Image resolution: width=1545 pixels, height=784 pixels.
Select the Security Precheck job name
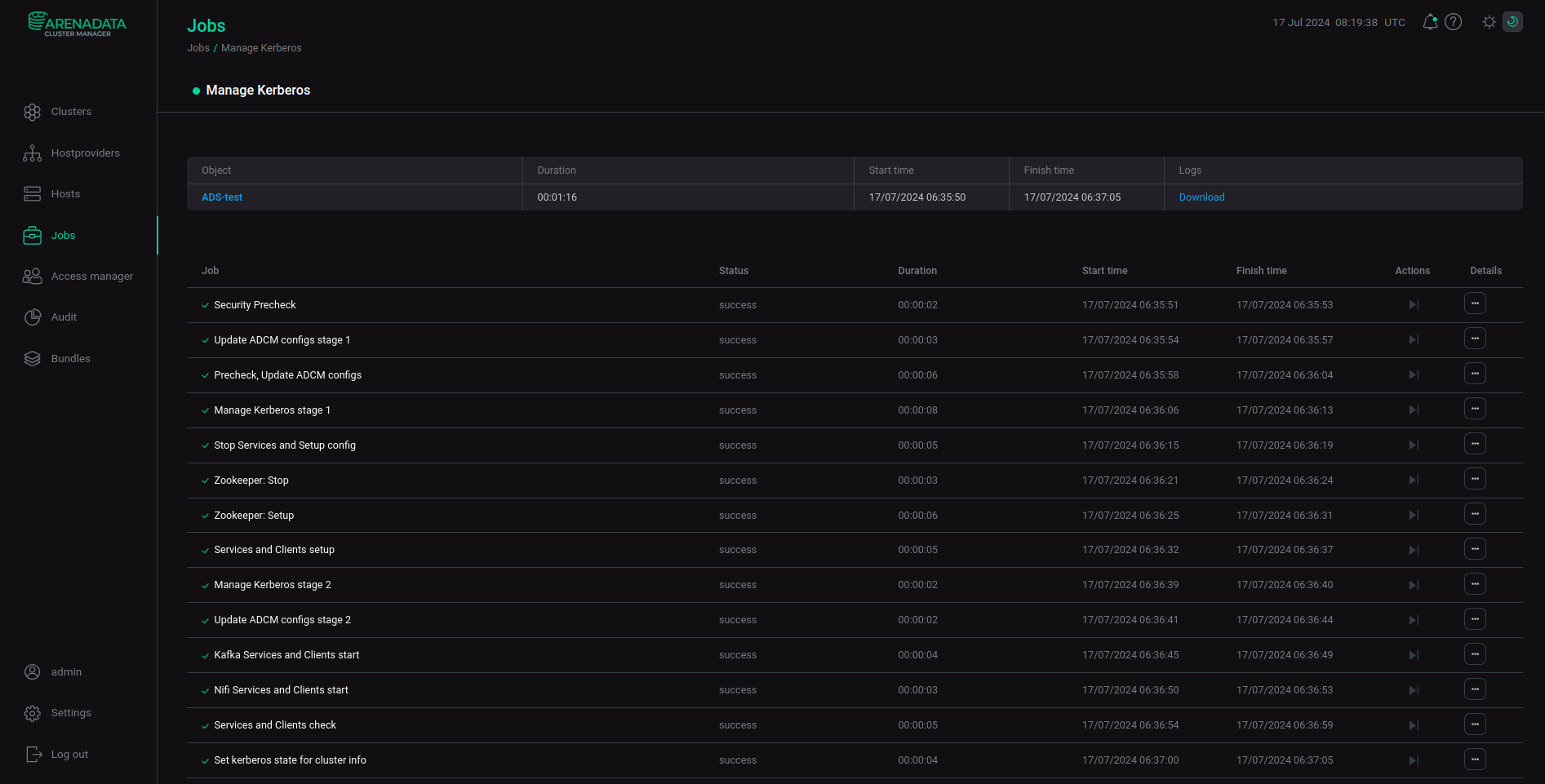pyautogui.click(x=255, y=305)
